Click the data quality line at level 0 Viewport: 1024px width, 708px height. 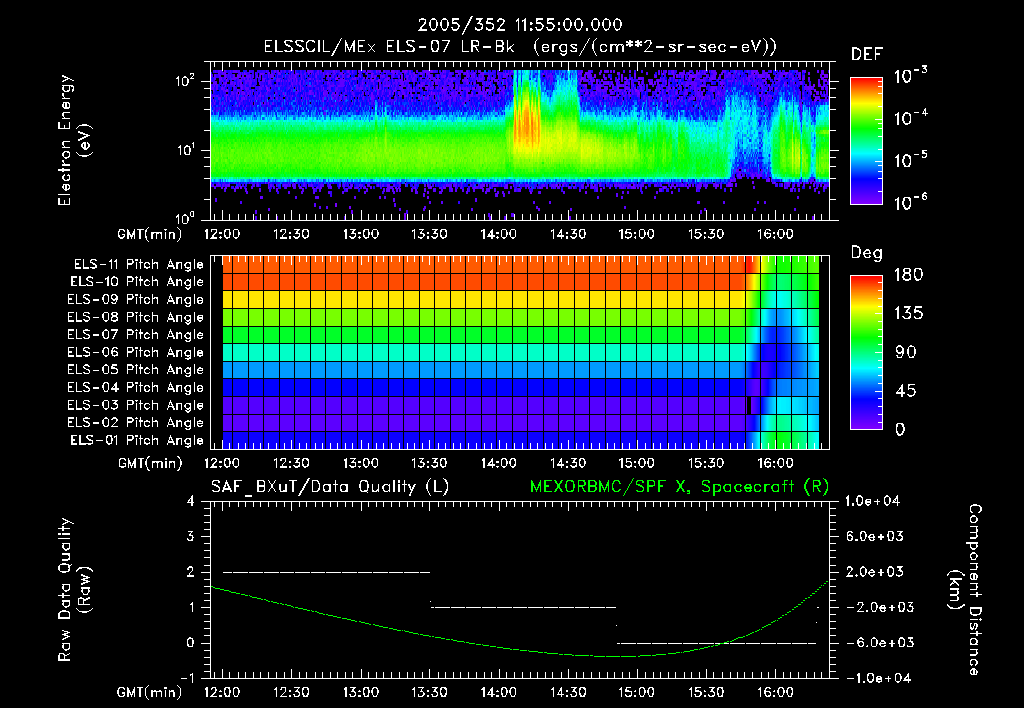click(716, 643)
